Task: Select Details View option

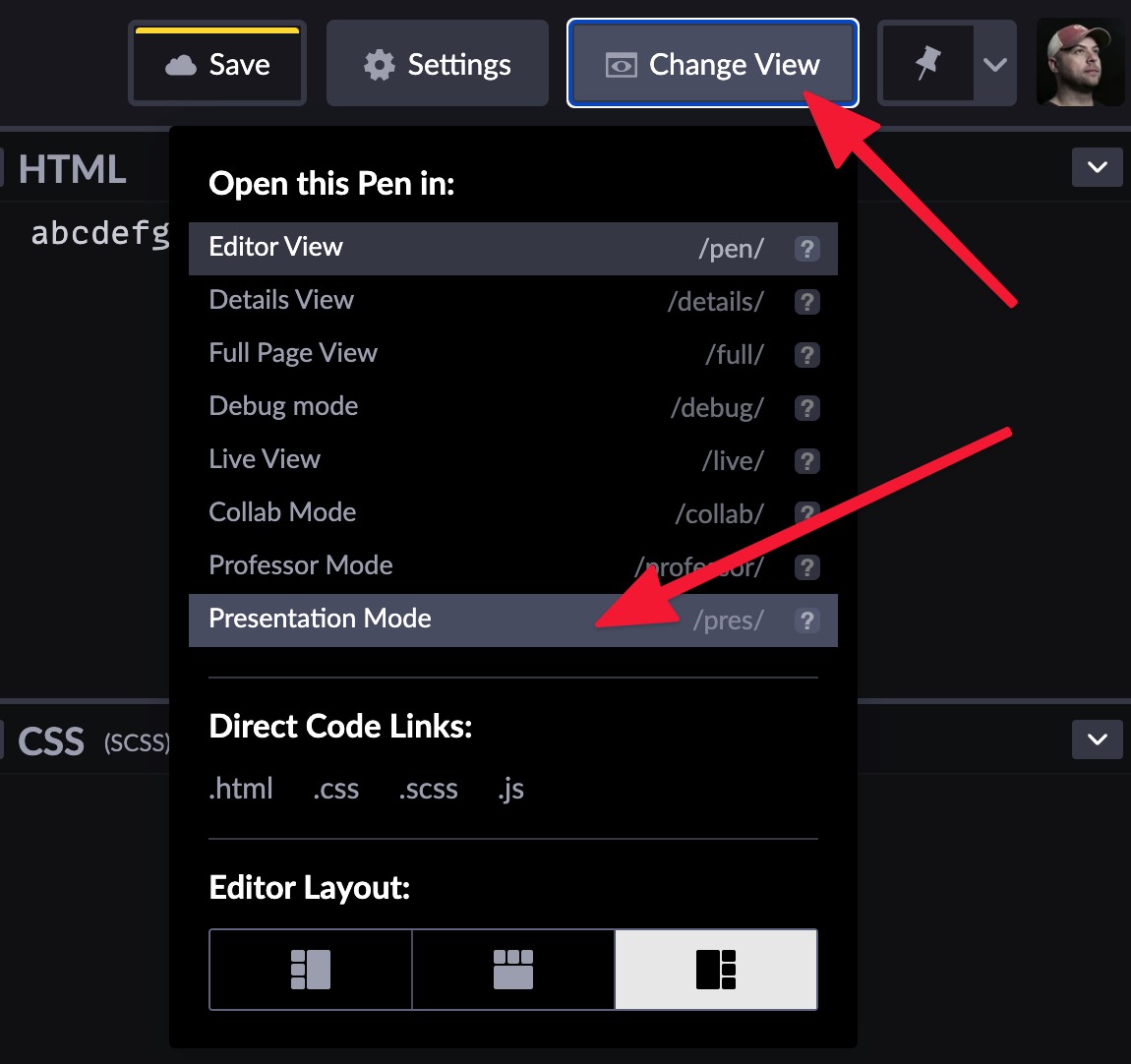Action: coord(512,302)
